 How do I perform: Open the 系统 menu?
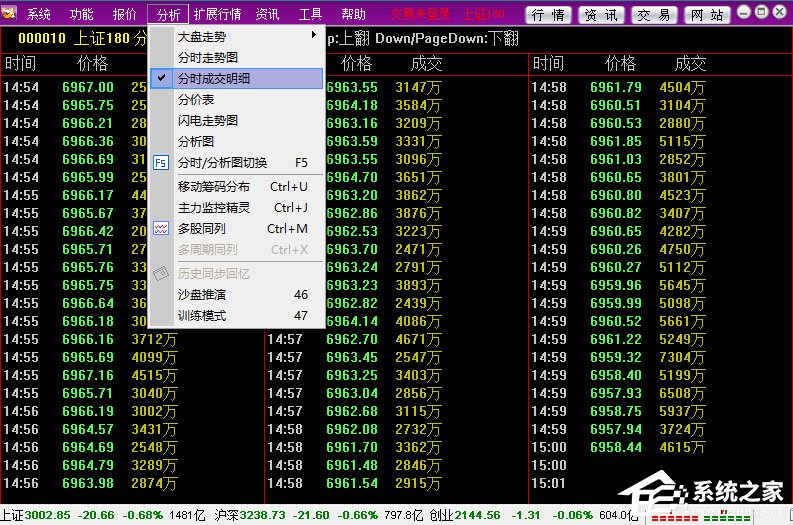38,14
